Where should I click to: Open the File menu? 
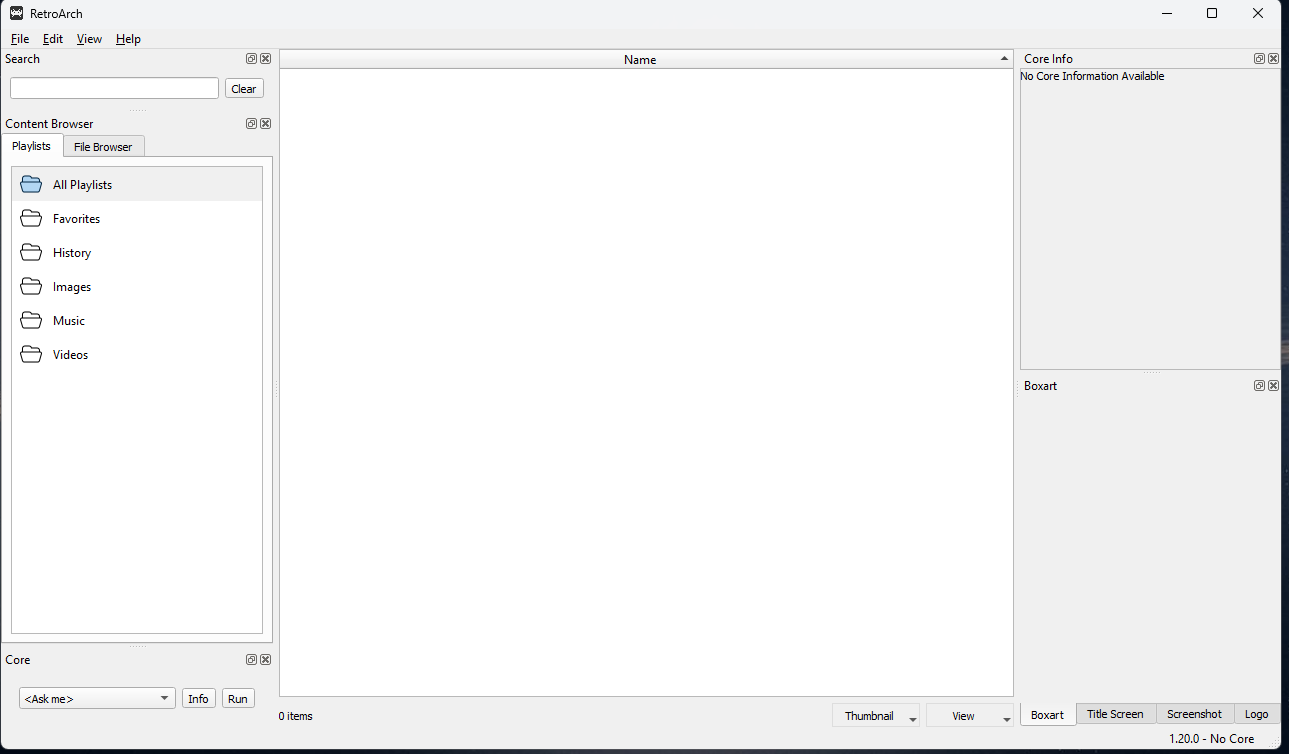(x=20, y=39)
